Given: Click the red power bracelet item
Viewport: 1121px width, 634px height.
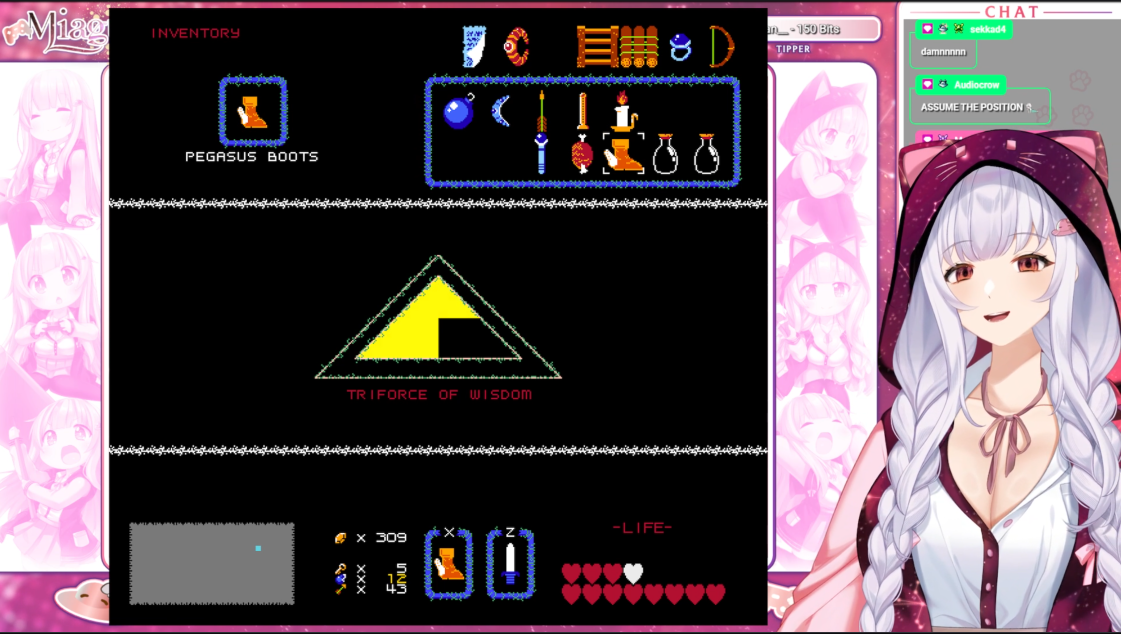Looking at the screenshot, I should click(517, 46).
